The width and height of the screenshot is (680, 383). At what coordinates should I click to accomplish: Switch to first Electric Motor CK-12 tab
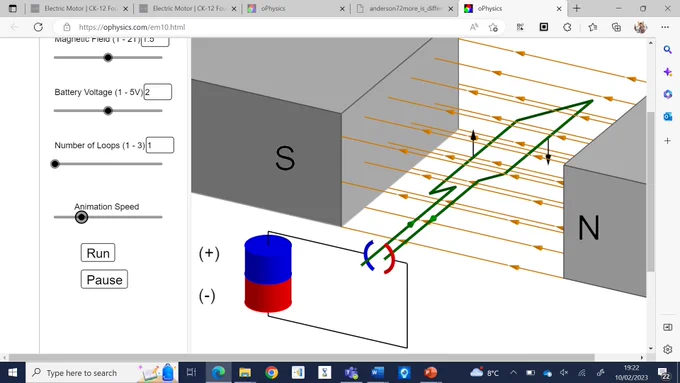80,8
